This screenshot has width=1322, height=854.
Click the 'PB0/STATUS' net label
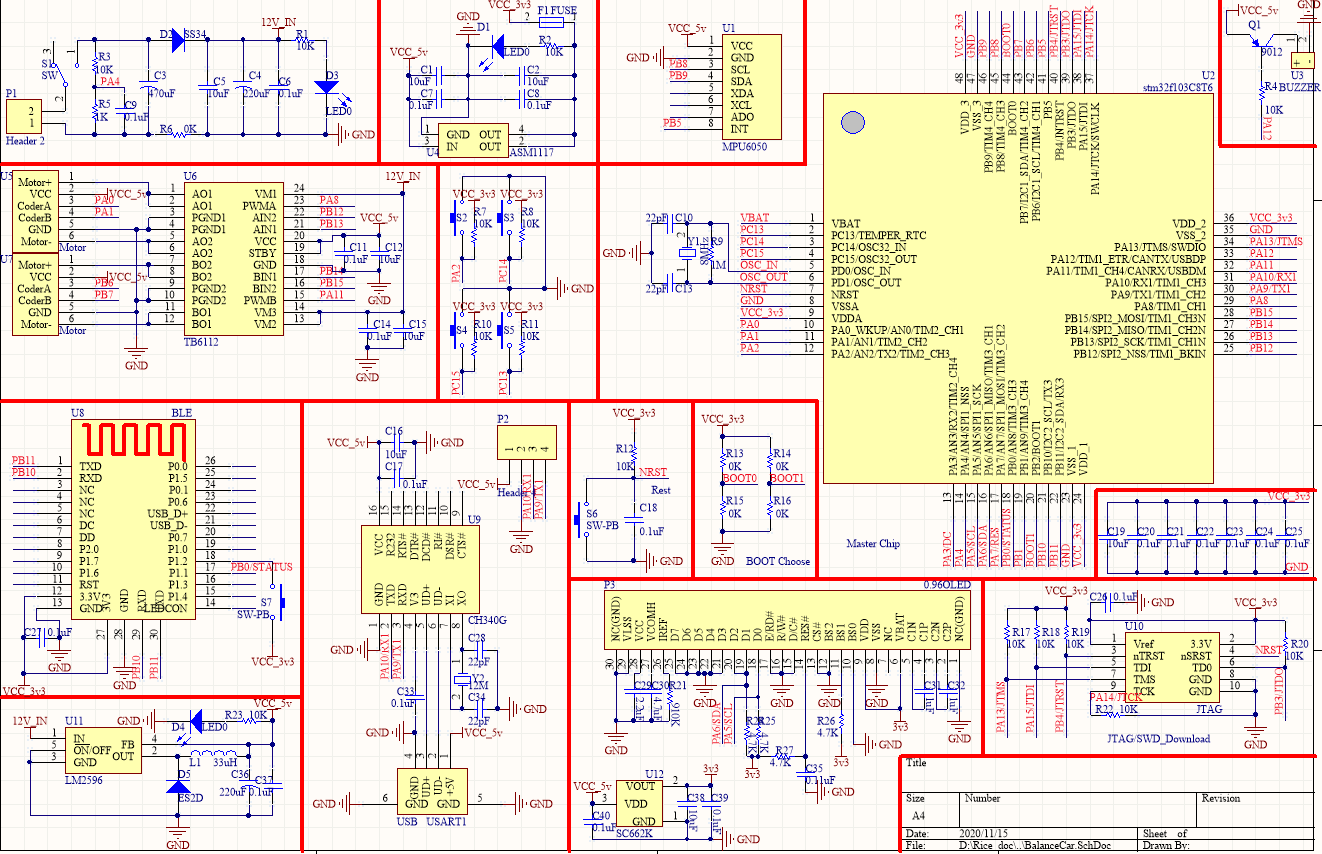point(261,567)
